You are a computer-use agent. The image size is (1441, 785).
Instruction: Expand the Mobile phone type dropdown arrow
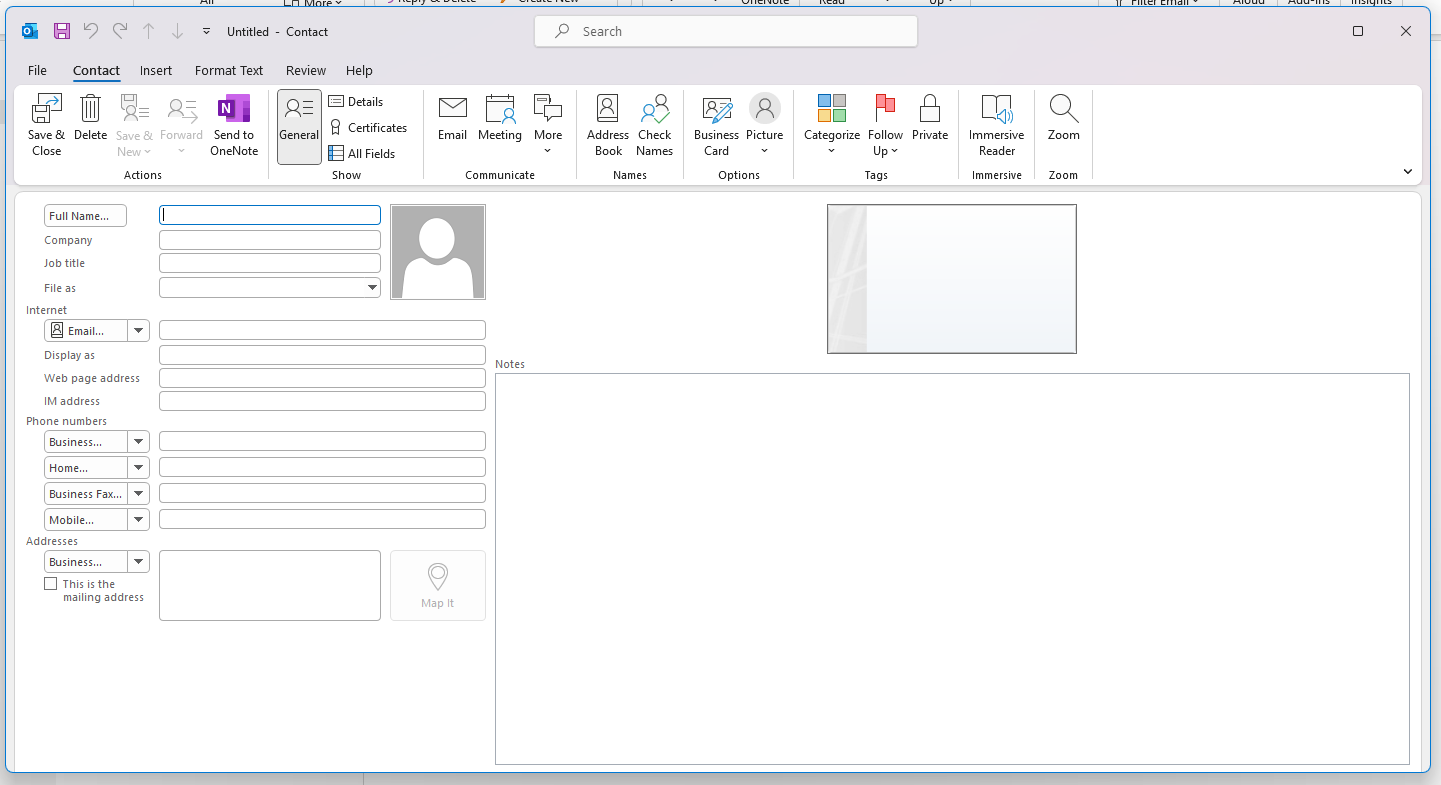pos(138,520)
